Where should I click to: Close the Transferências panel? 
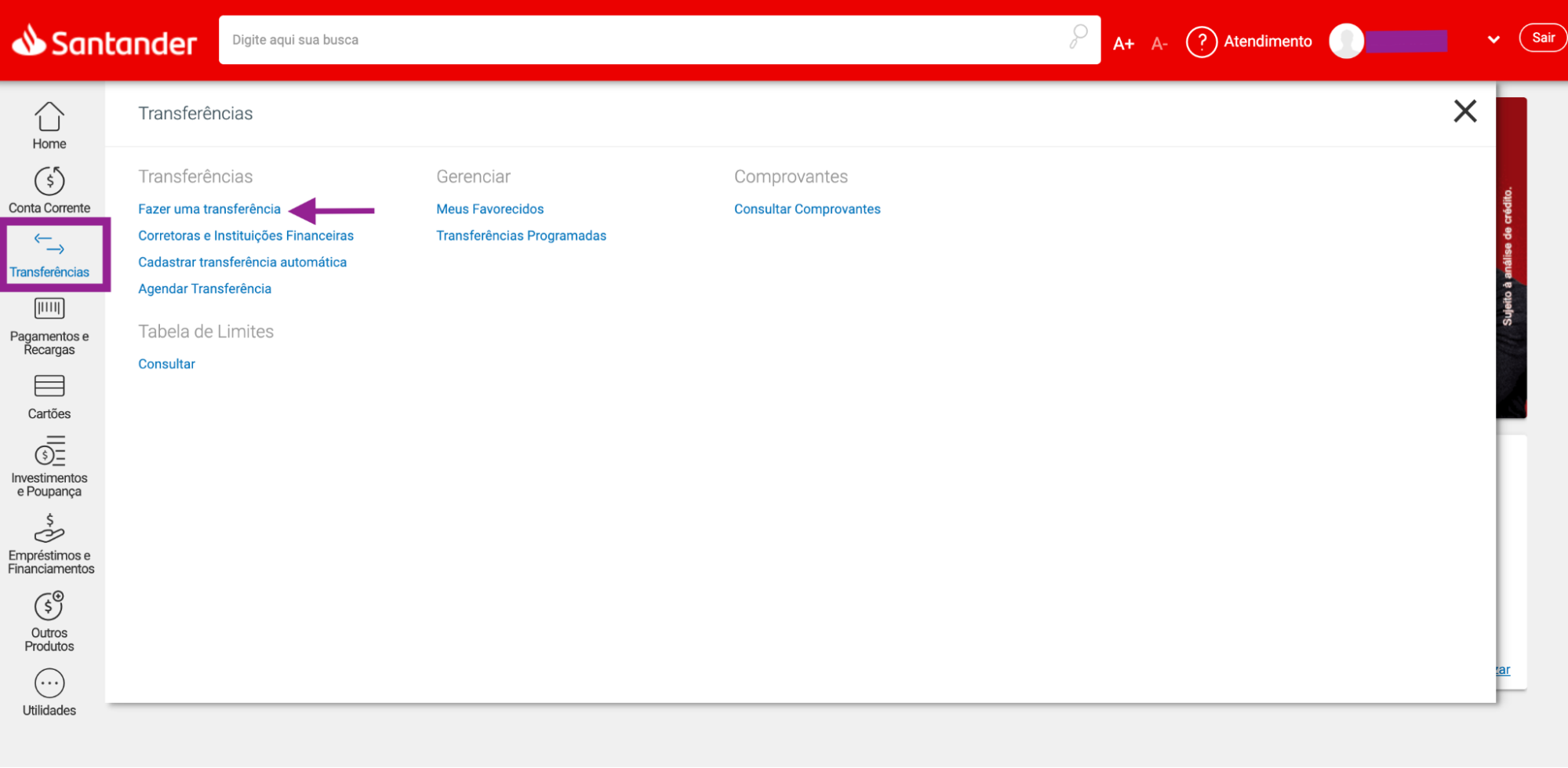click(x=1464, y=111)
